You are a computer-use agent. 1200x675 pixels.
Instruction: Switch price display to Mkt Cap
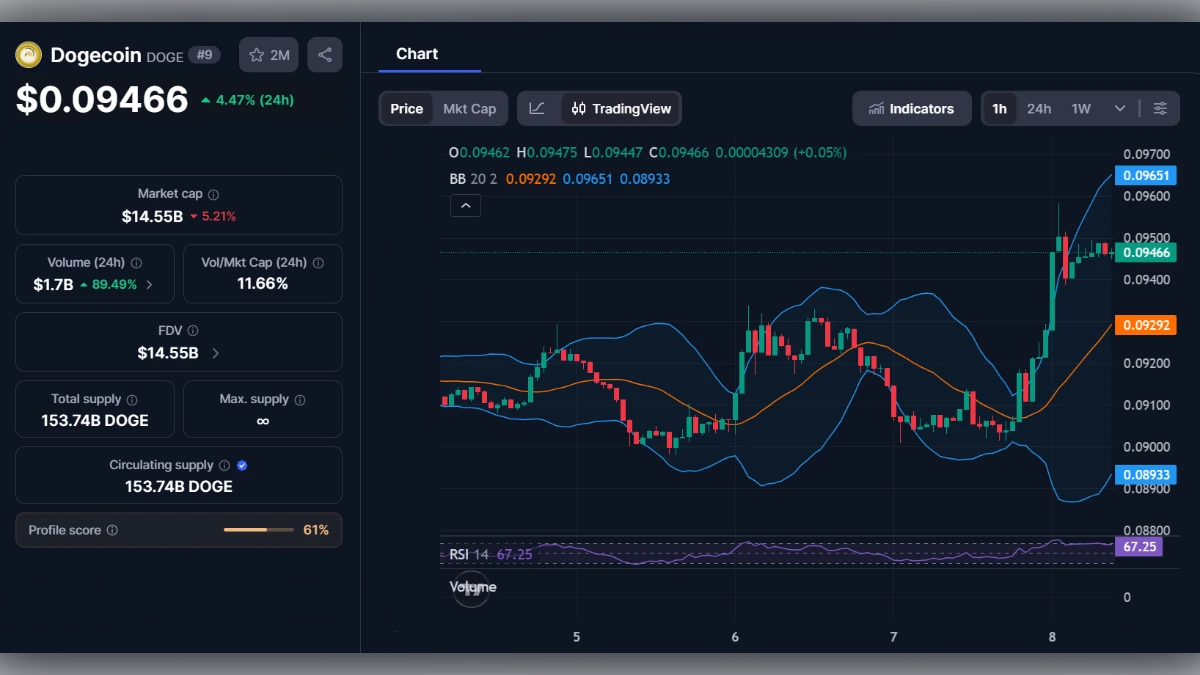471,108
